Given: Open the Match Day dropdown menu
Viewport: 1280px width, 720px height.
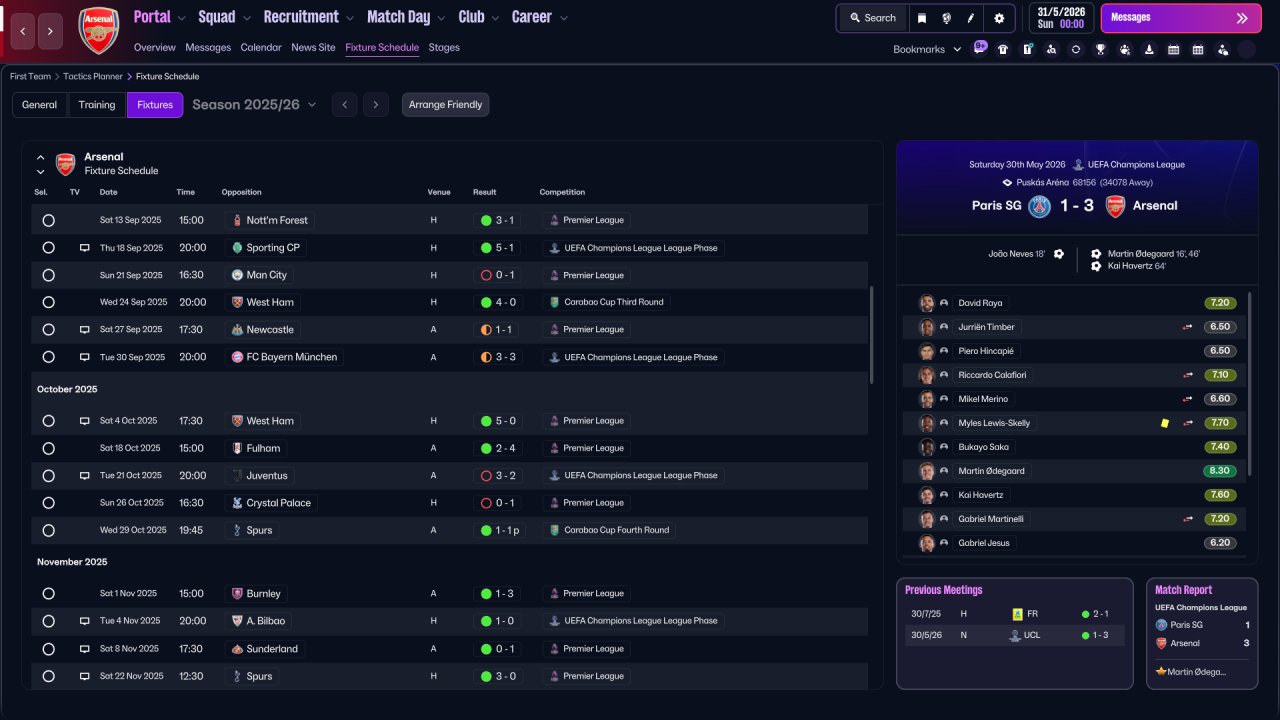Looking at the screenshot, I should point(406,17).
